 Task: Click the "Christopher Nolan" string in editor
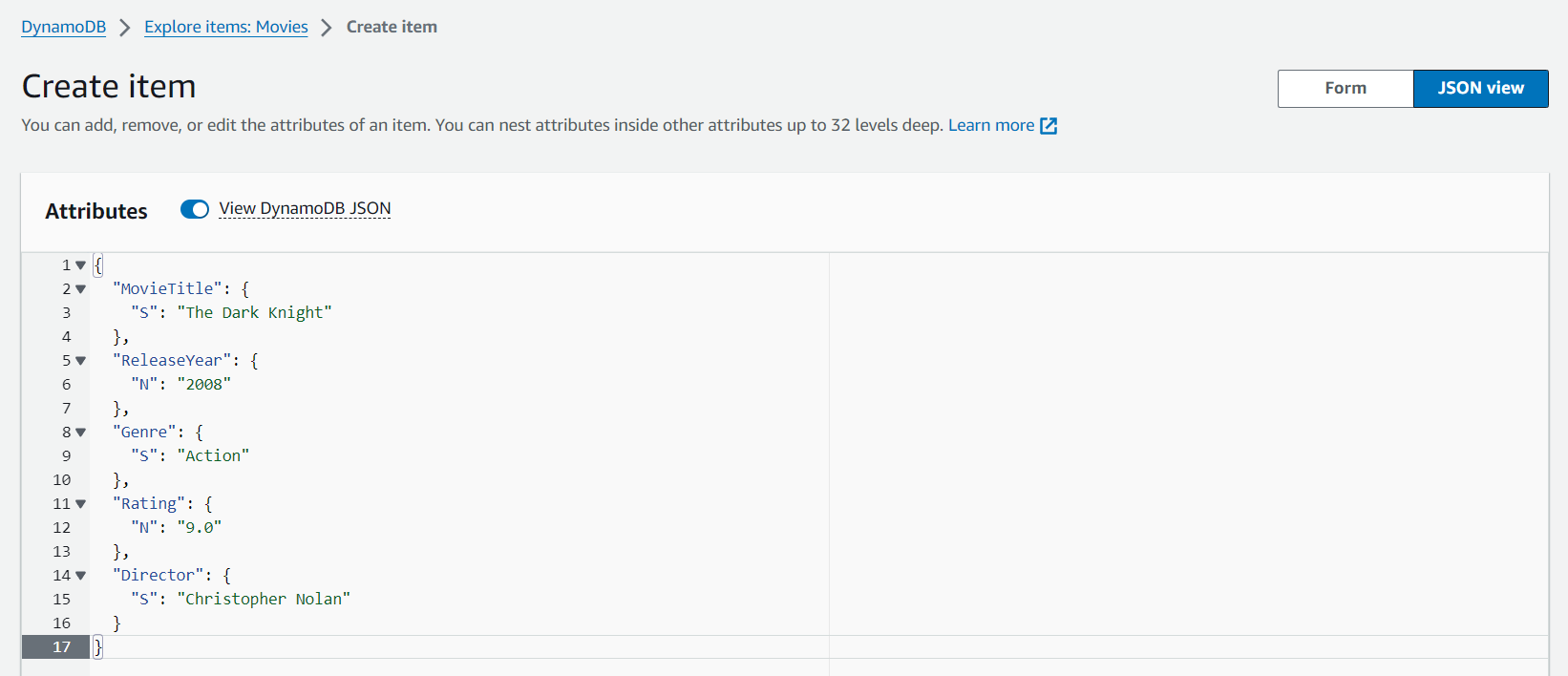[264, 599]
